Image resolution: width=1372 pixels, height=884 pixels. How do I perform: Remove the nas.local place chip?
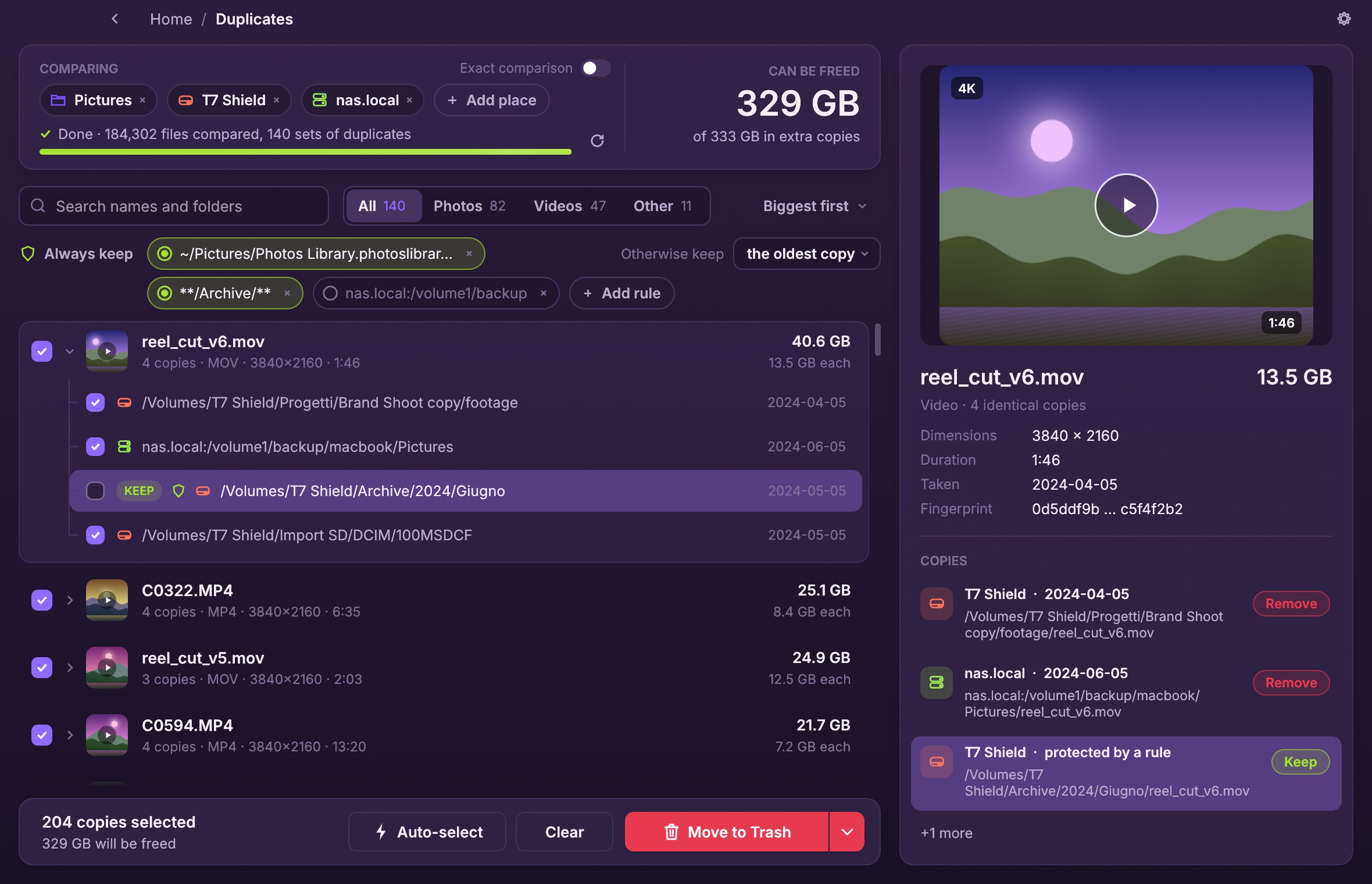410,100
